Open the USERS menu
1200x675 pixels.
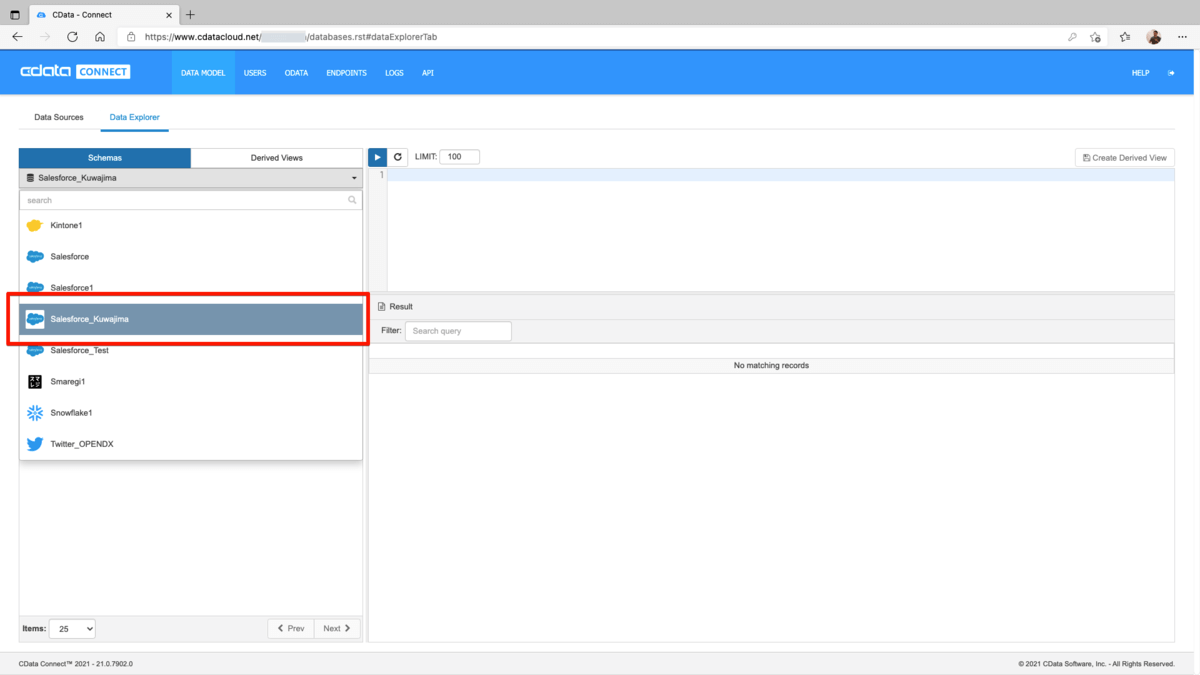coord(255,73)
